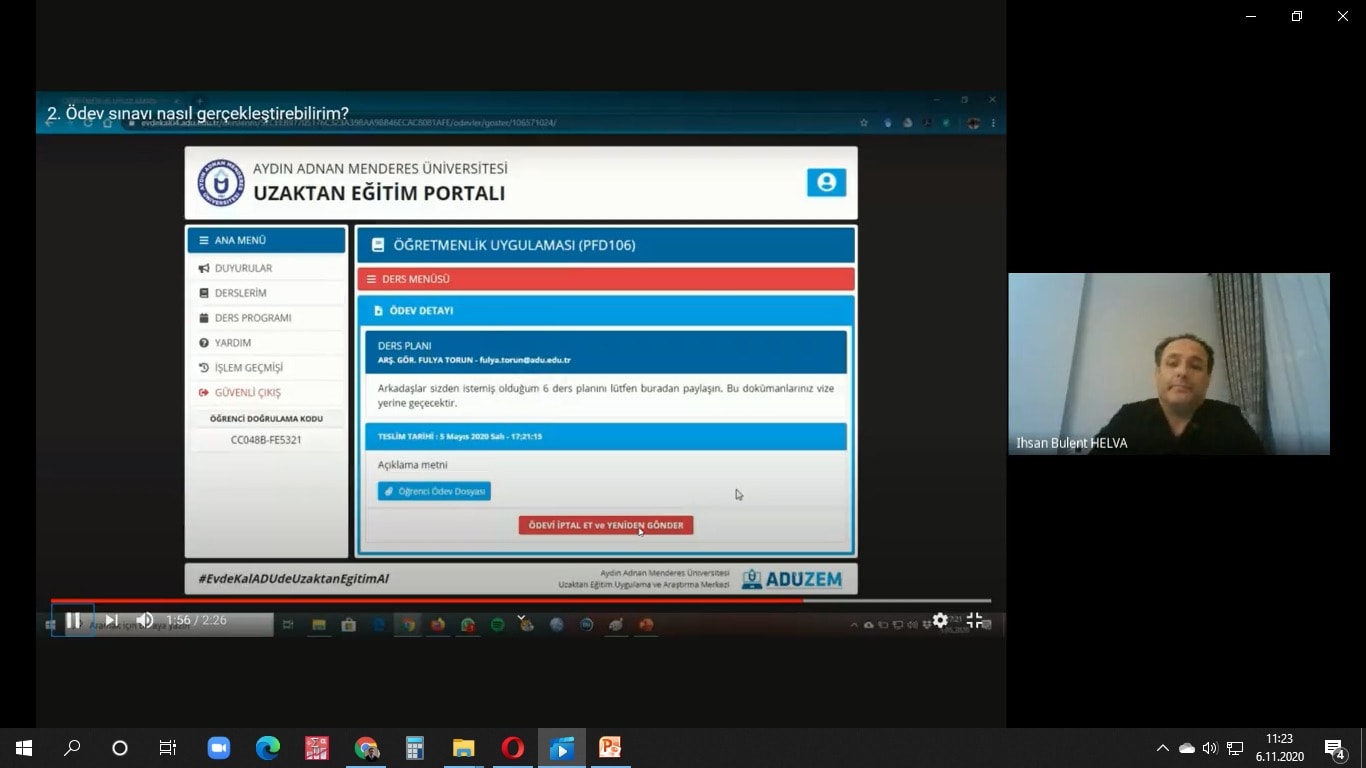This screenshot has width=1366, height=768.
Task: Launch Microsoft Edge from the taskbar
Action: coord(268,748)
